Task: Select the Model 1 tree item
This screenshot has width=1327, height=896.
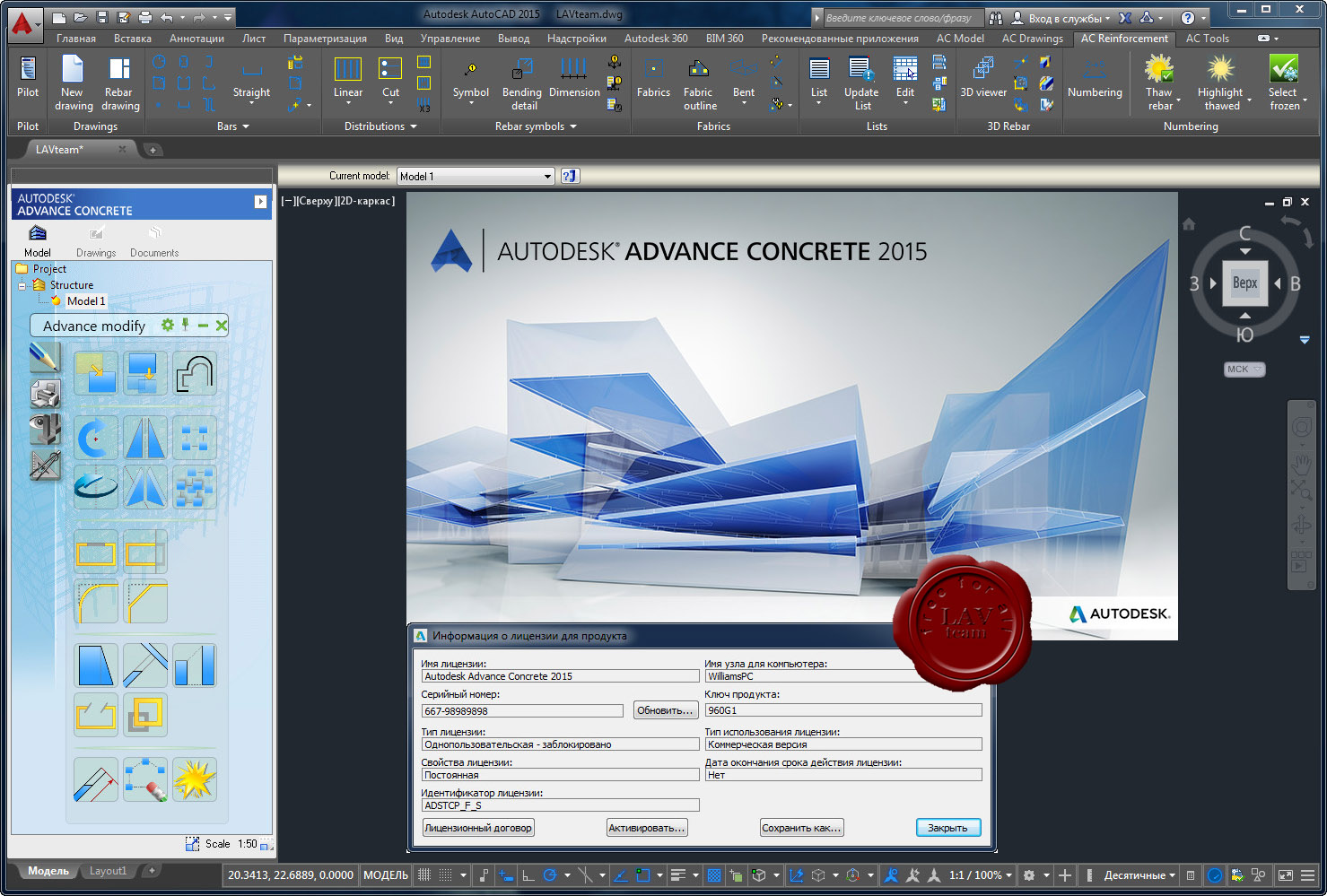Action: (86, 301)
